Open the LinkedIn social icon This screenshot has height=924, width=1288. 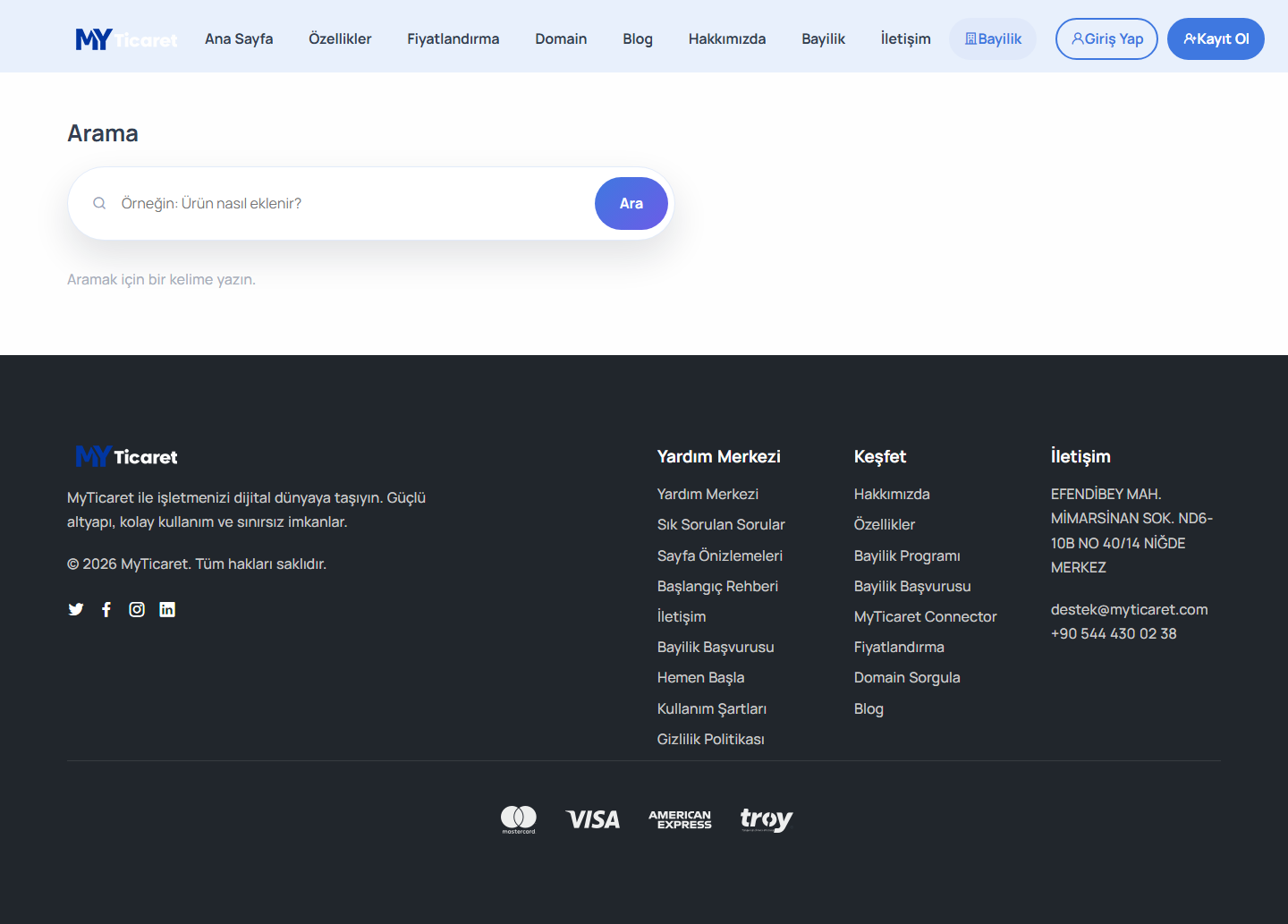(167, 609)
